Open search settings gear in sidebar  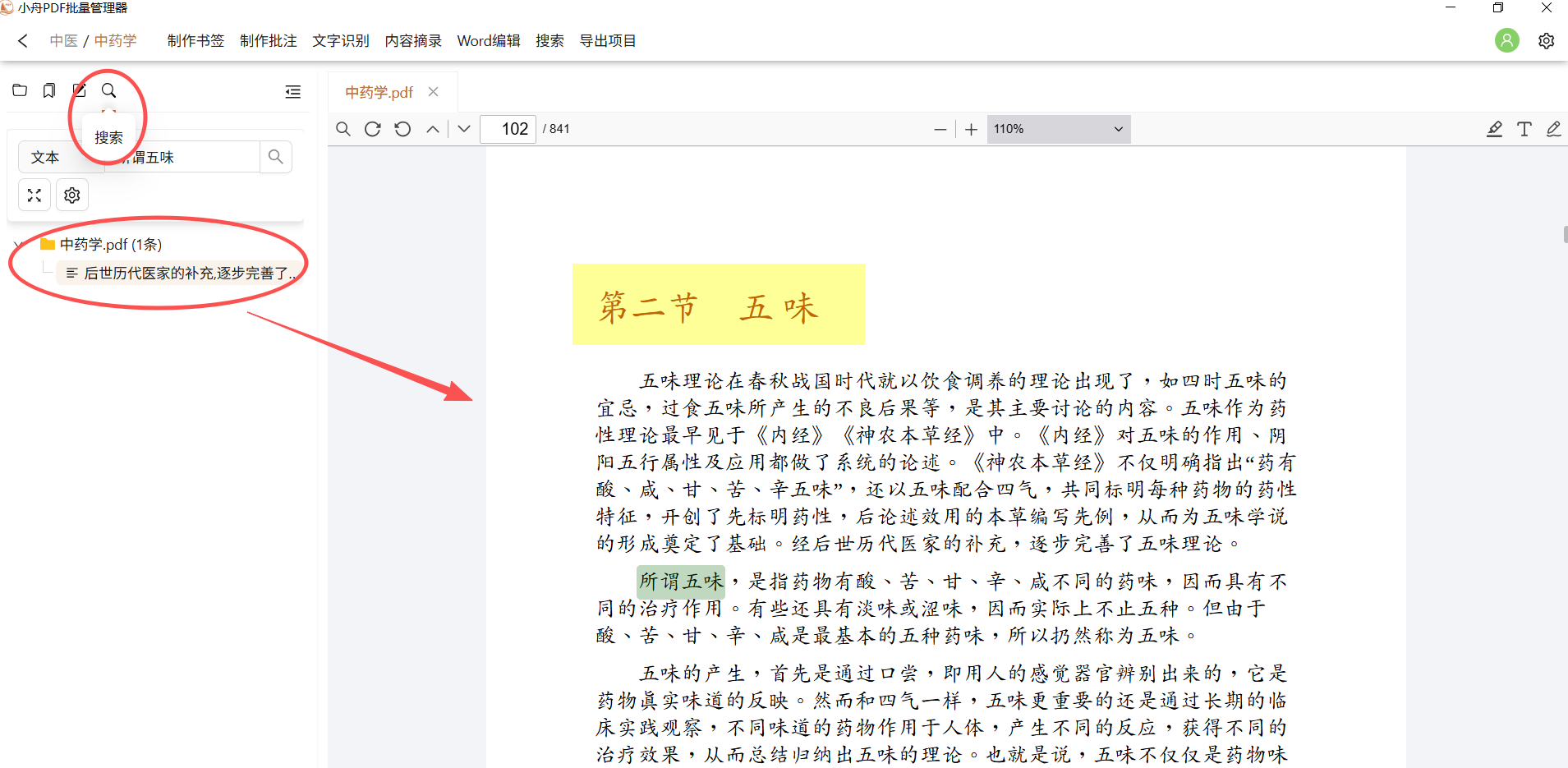pyautogui.click(x=72, y=195)
